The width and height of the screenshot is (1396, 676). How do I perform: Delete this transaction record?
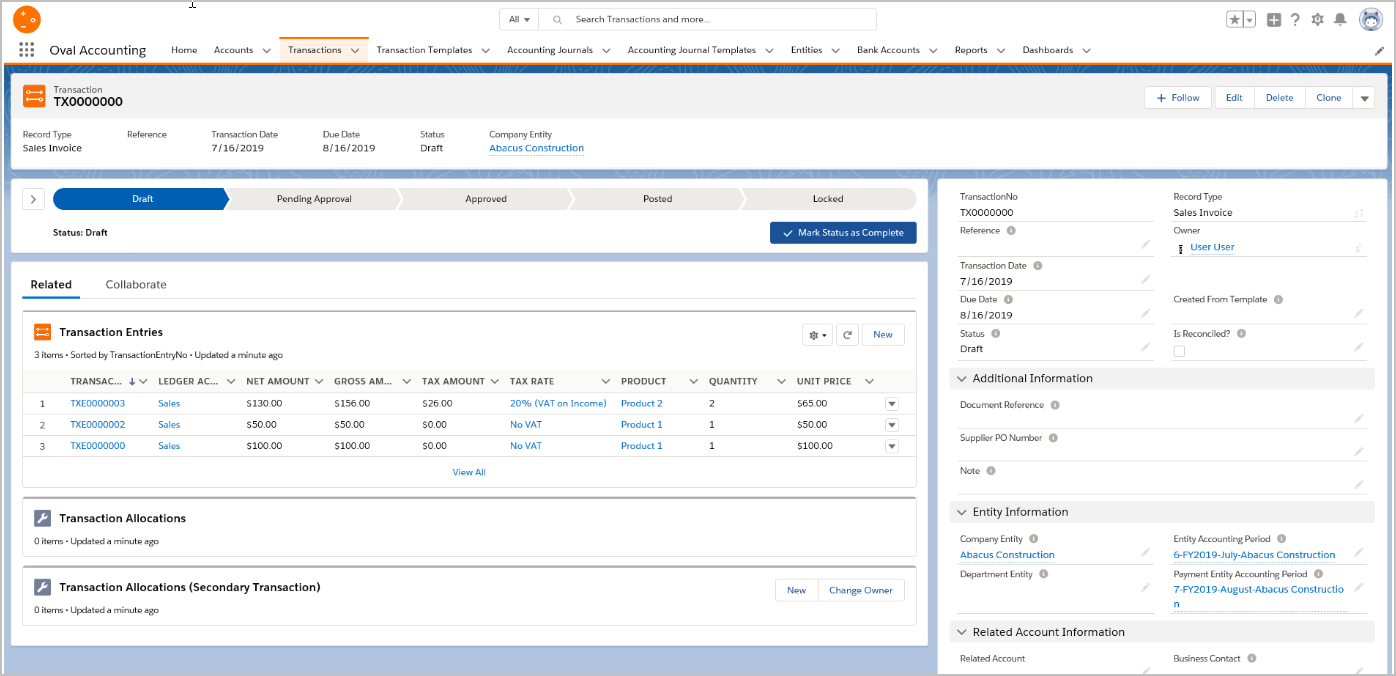(1279, 98)
